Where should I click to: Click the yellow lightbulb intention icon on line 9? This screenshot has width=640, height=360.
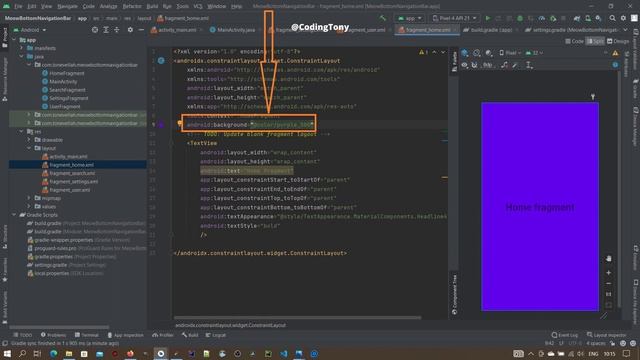coord(180,123)
